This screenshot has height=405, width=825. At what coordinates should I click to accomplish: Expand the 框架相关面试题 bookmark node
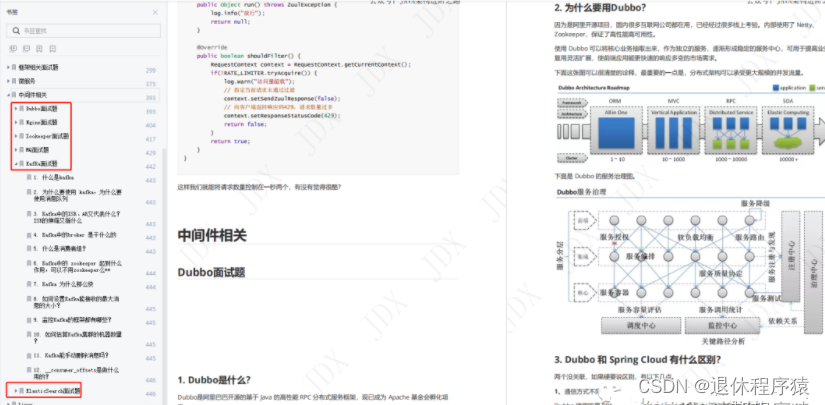point(8,67)
